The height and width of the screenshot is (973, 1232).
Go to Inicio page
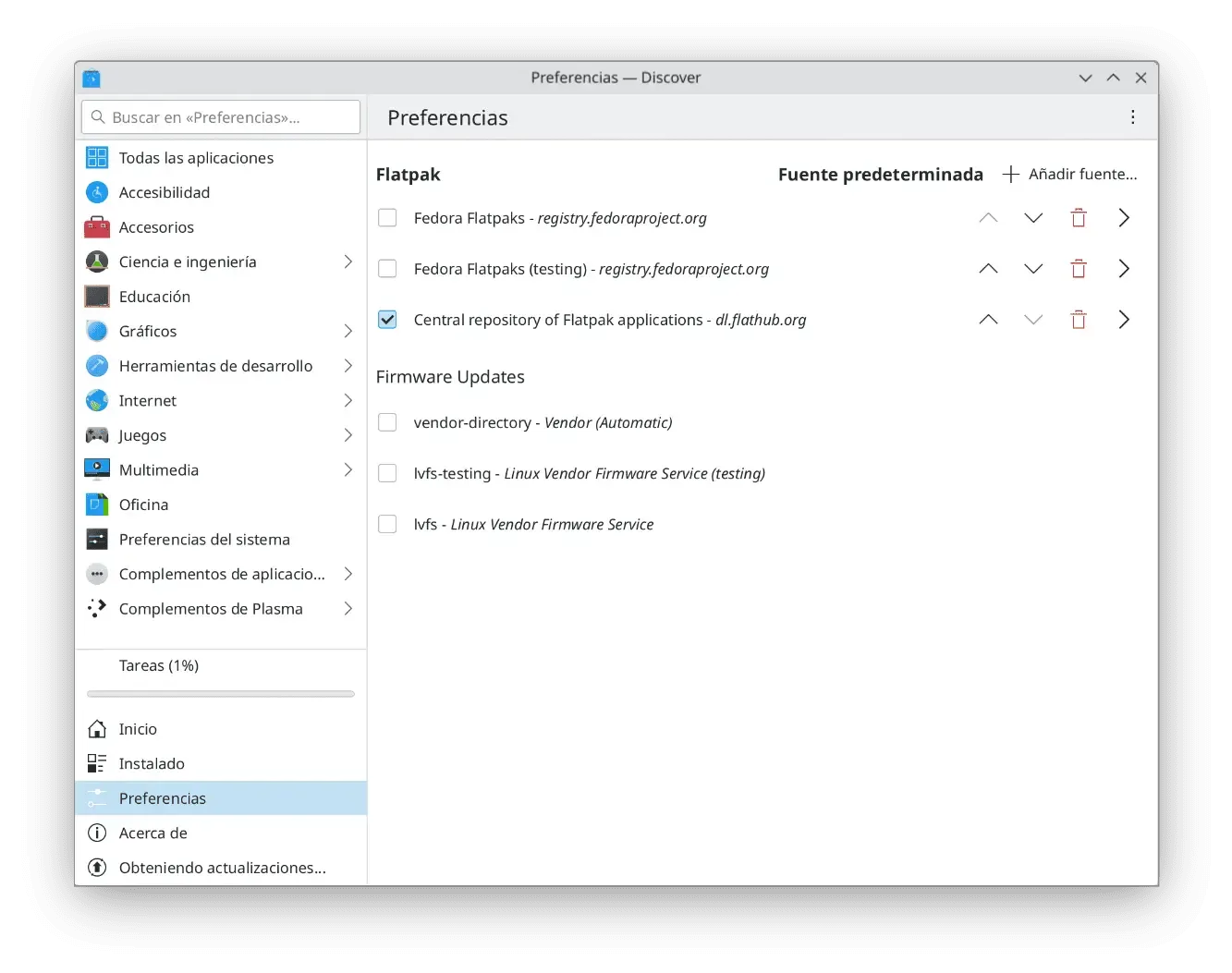[x=221, y=729]
